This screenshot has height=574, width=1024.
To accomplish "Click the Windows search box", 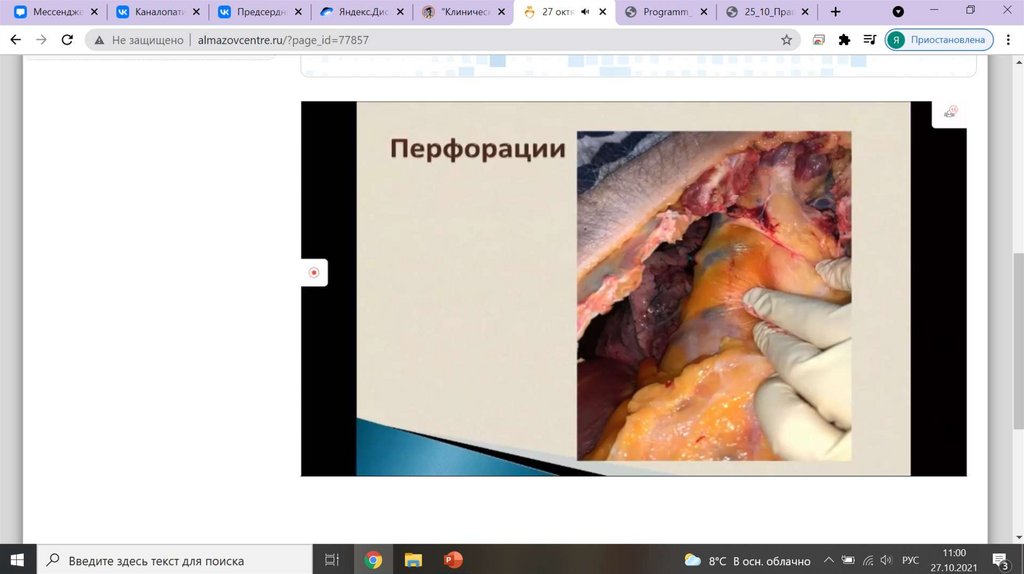I will click(174, 560).
